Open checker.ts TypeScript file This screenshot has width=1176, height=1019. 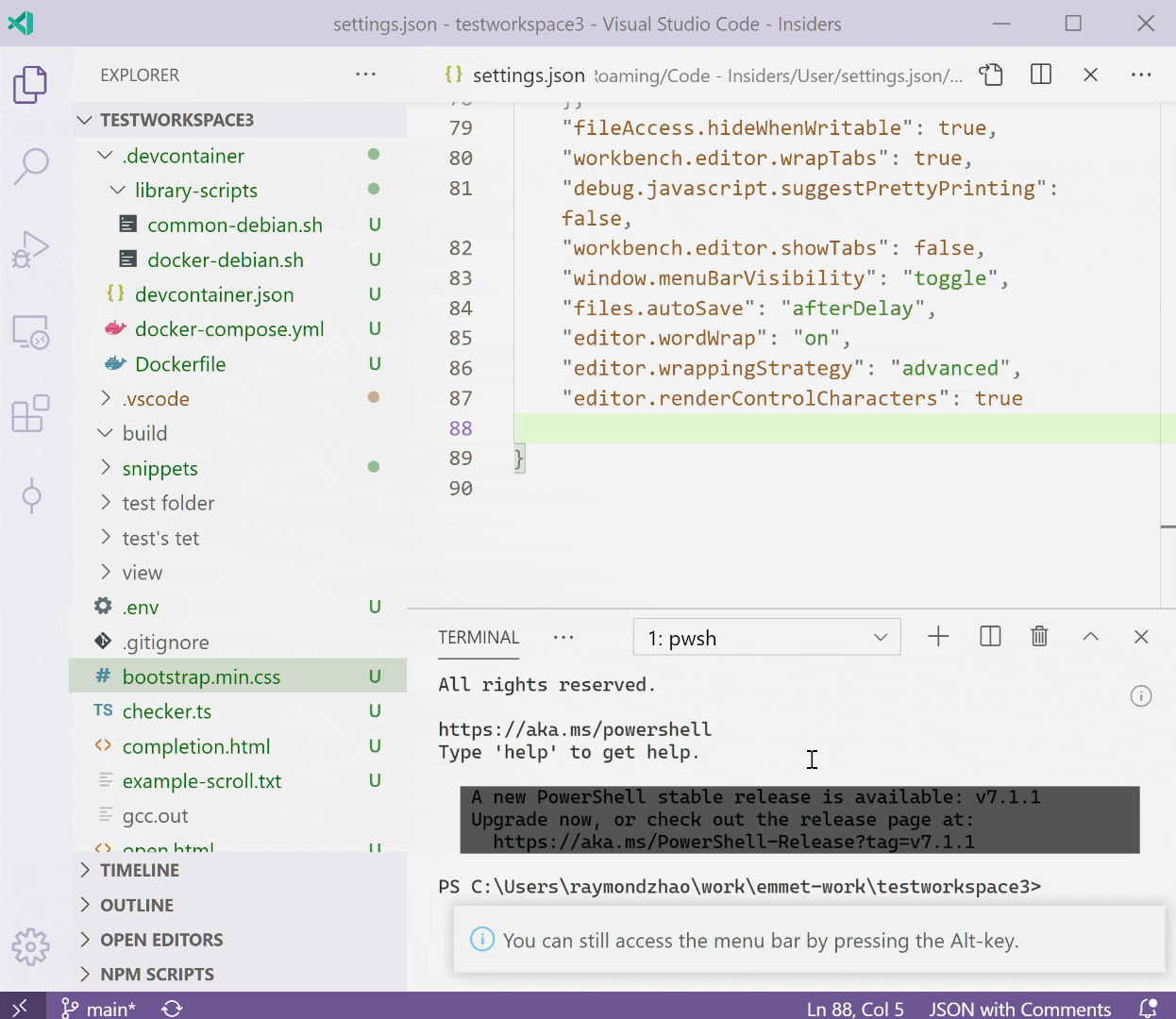coord(238,711)
